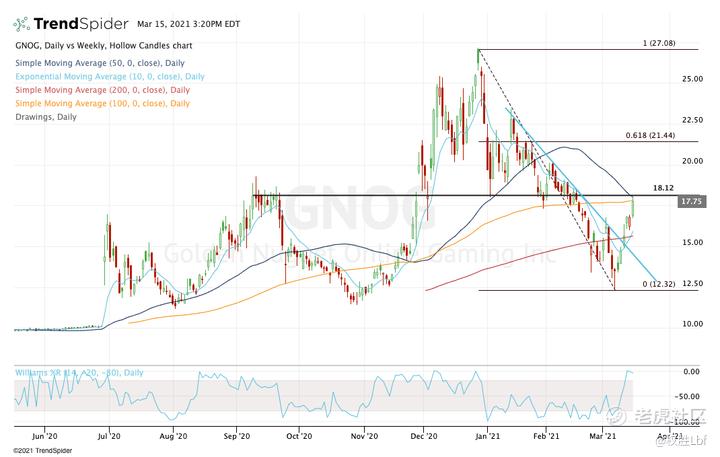Click the 15.00 price axis label
720x457 pixels.
click(x=692, y=243)
